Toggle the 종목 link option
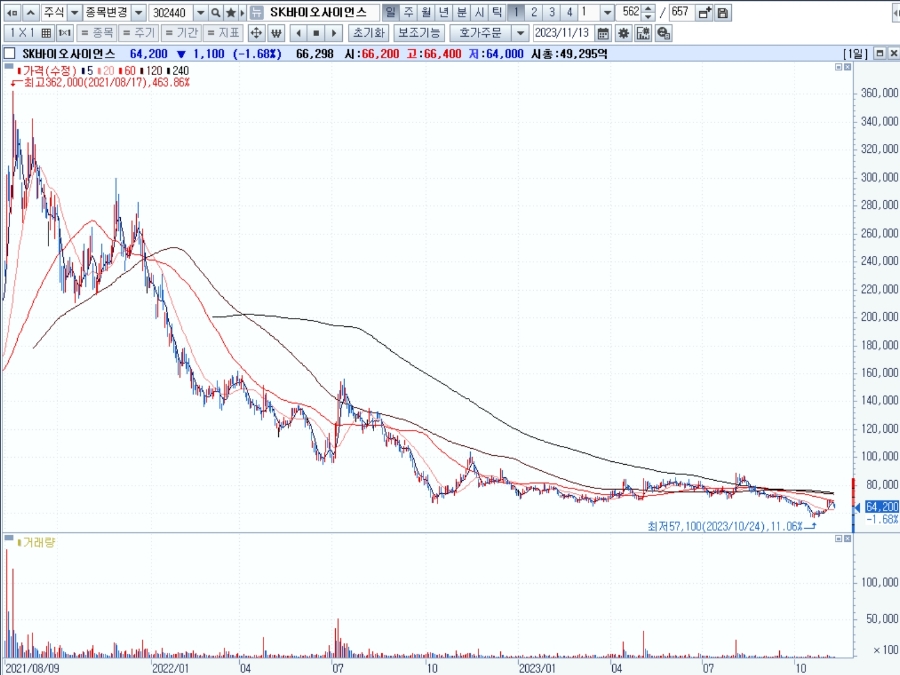The width and height of the screenshot is (900, 675). [96, 33]
